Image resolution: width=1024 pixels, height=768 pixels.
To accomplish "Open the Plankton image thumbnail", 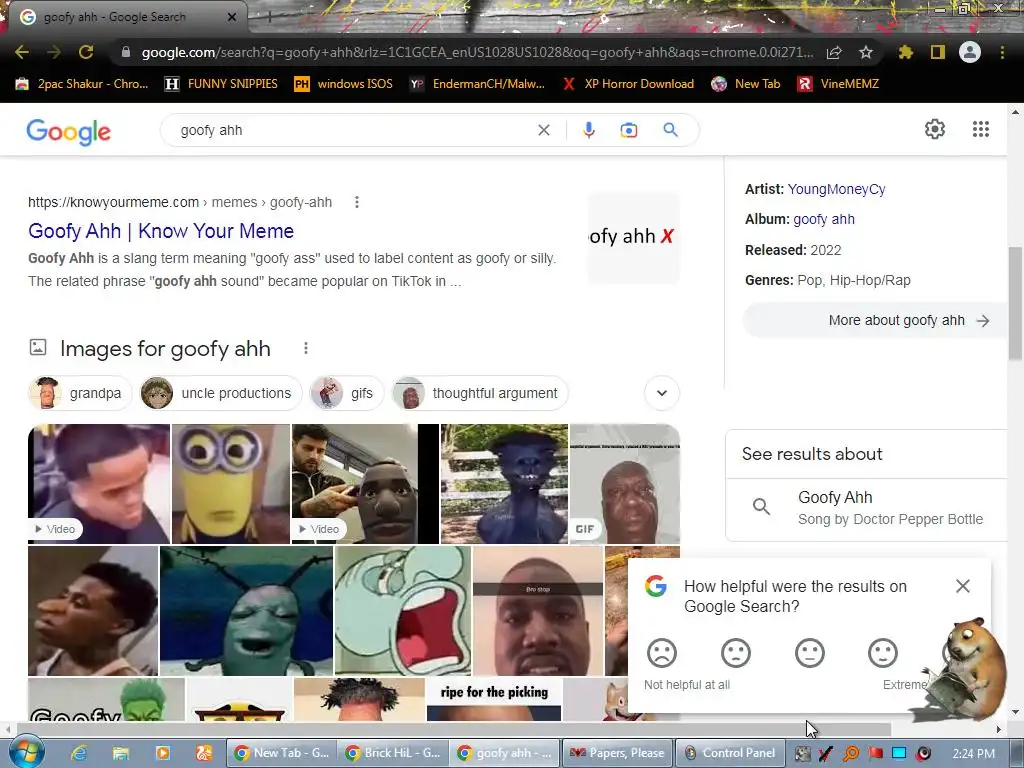I will pos(246,611).
